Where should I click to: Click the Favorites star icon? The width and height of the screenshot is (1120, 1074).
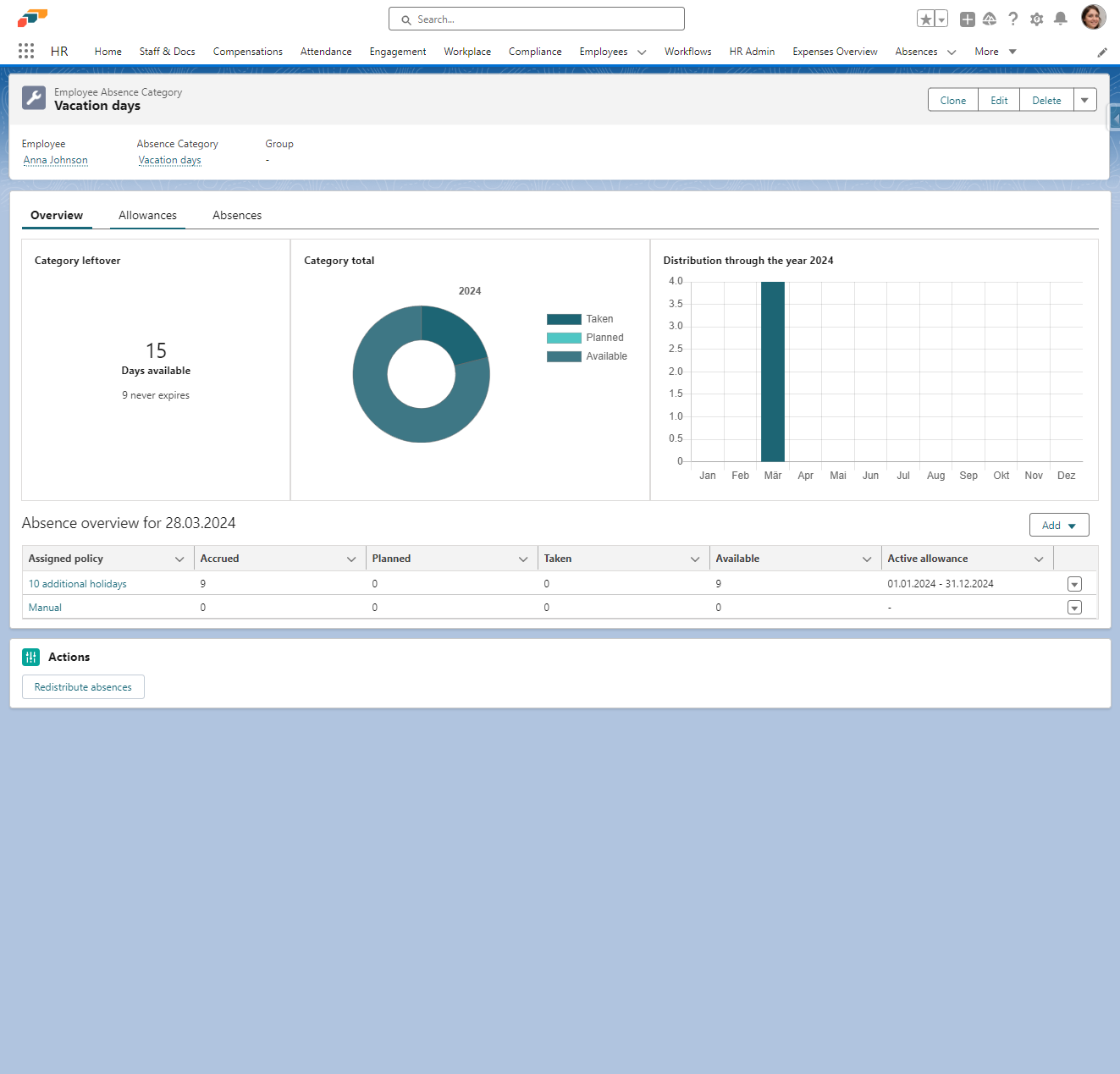pyautogui.click(x=926, y=19)
